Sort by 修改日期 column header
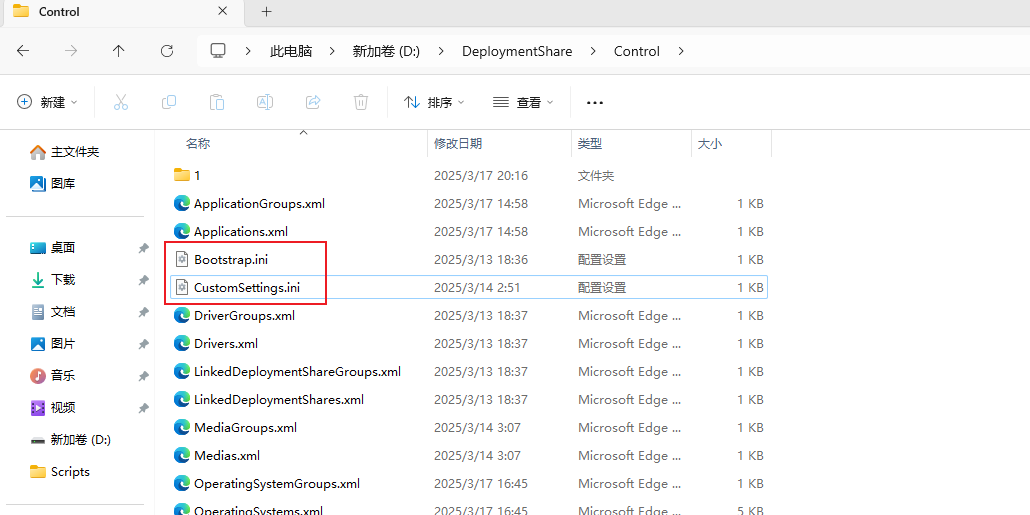This screenshot has width=1030, height=515. tap(458, 143)
